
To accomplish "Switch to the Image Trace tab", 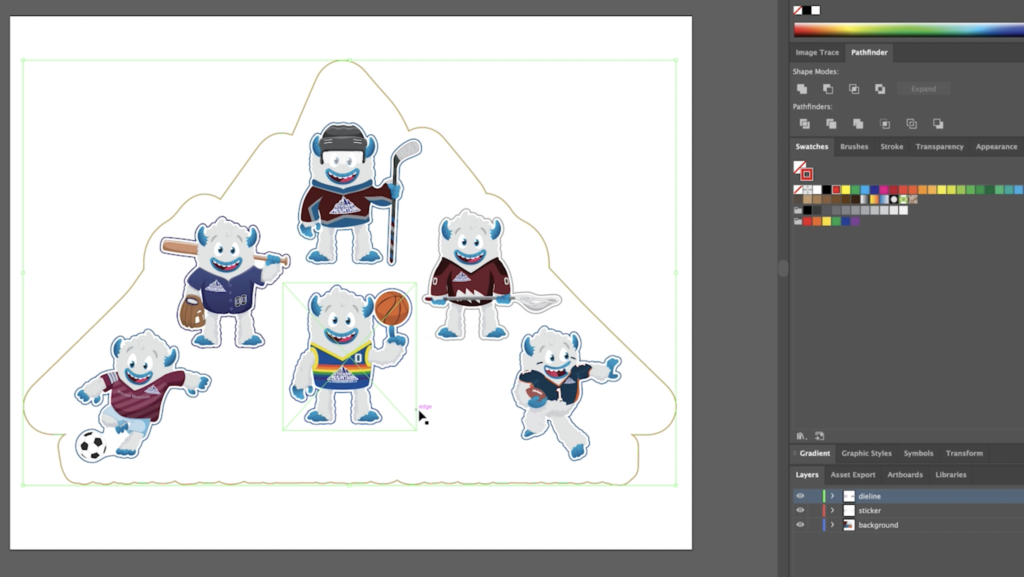I will click(x=817, y=52).
